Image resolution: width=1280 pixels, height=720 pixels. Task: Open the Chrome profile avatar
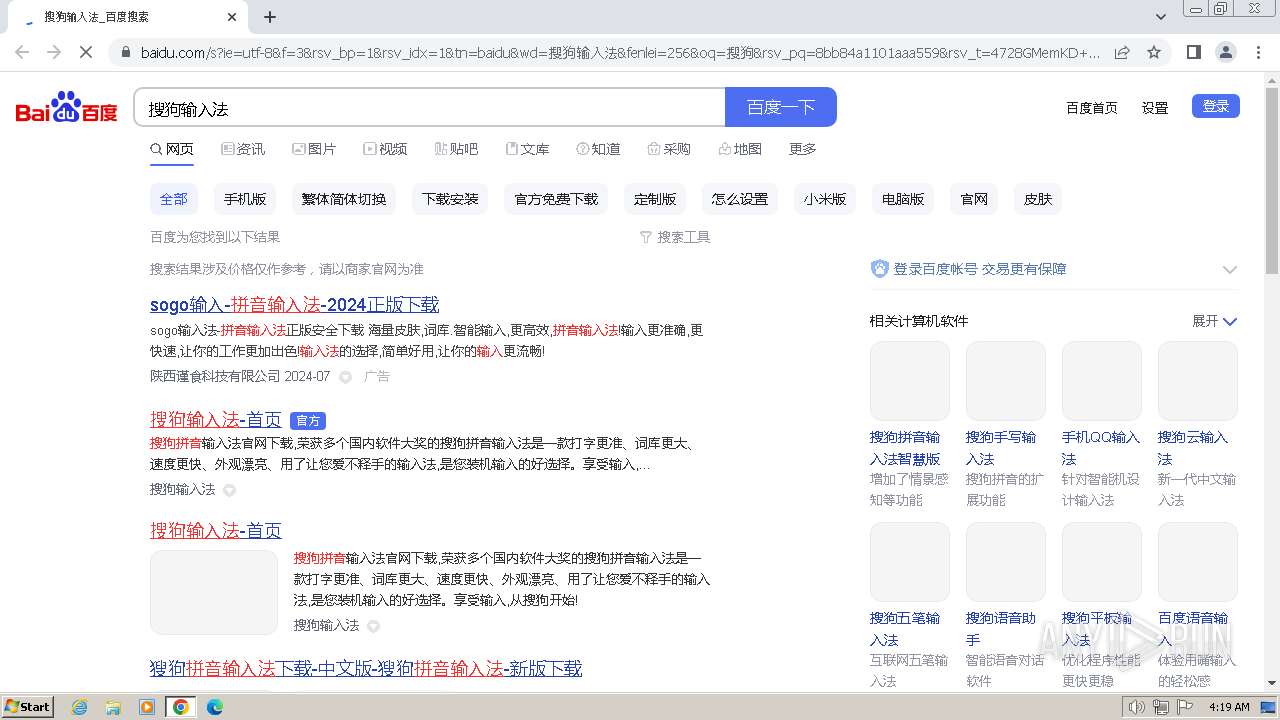1225,52
